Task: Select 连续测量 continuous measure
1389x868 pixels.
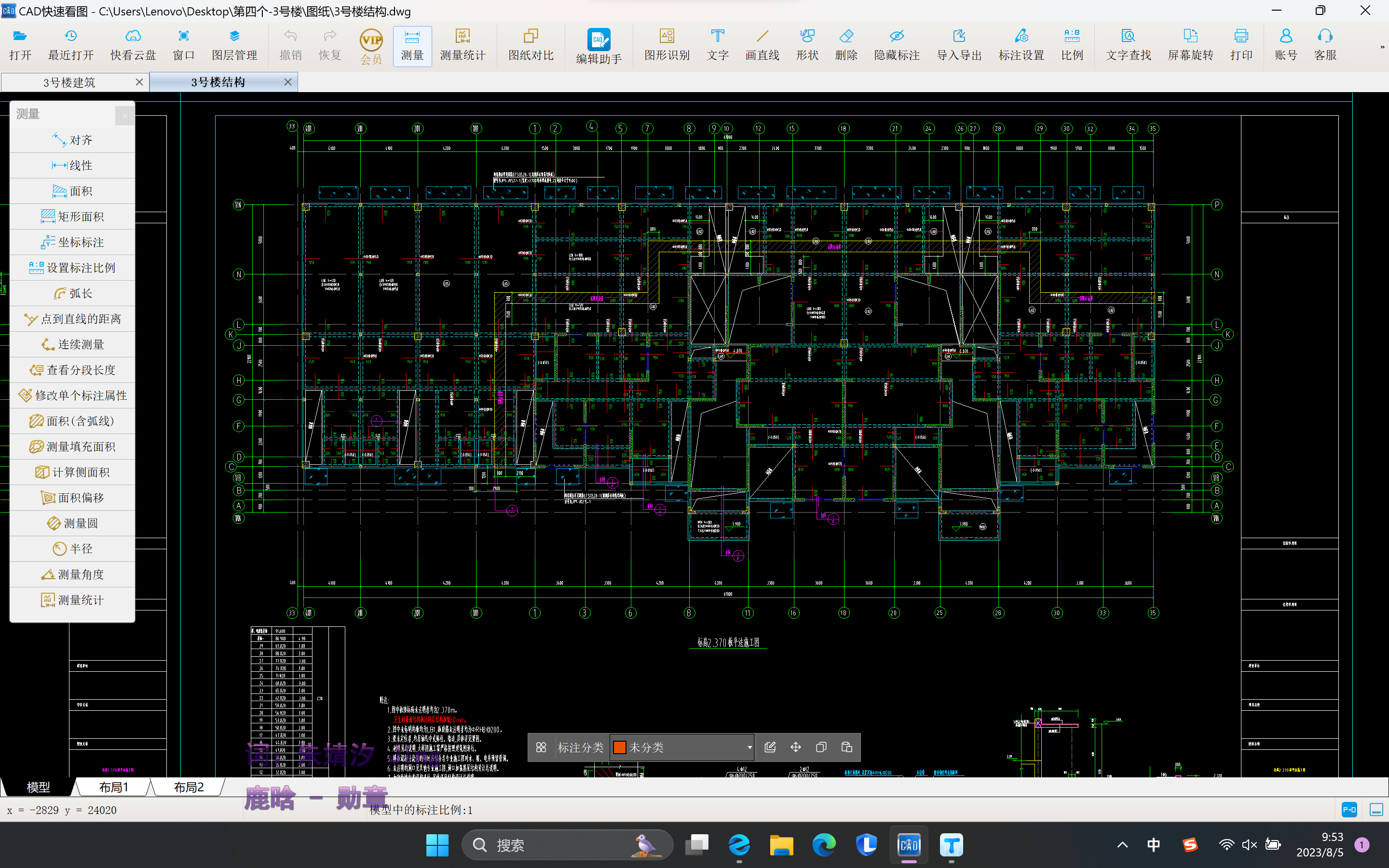Action: (72, 344)
